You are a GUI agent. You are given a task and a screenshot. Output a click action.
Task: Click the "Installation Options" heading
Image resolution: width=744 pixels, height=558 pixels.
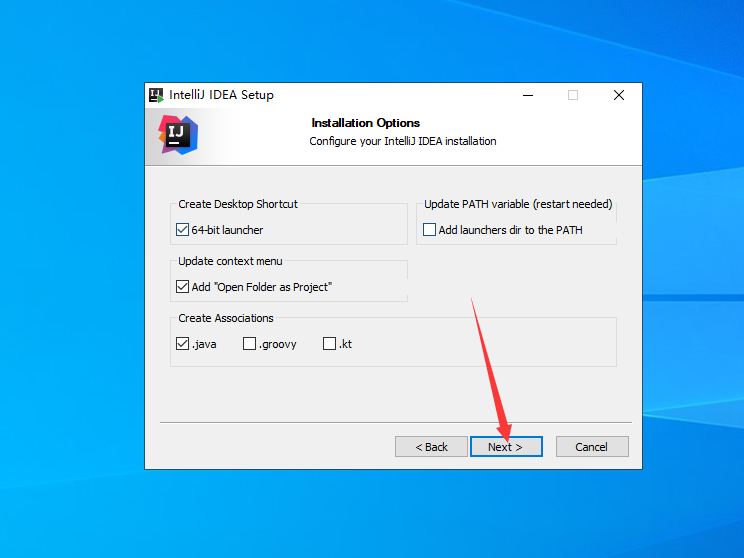pos(365,123)
